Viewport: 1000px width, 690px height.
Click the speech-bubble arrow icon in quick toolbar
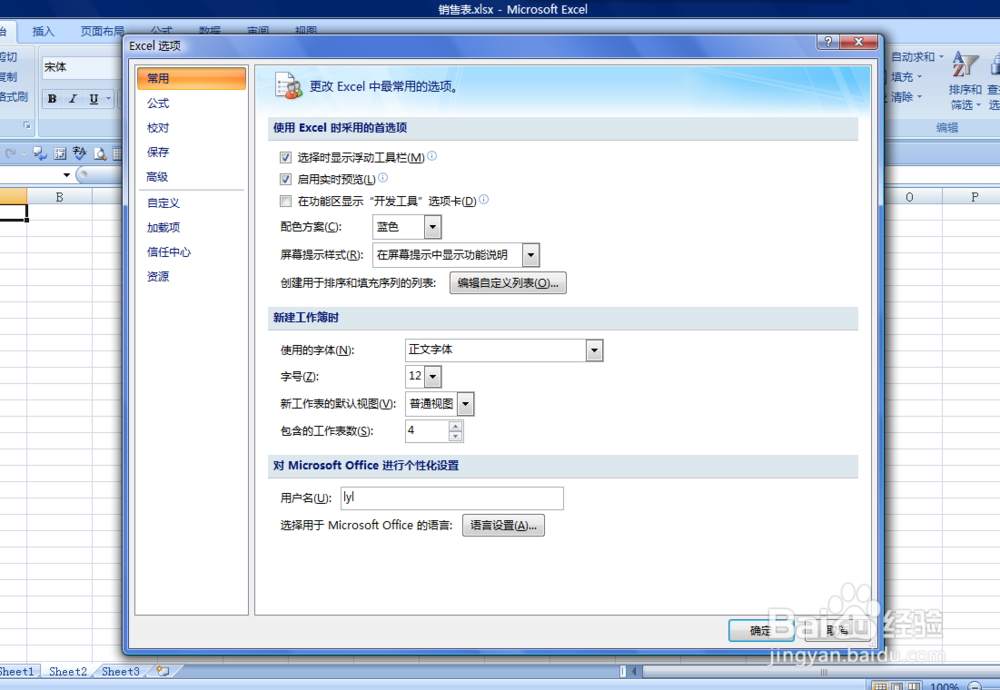pyautogui.click(x=40, y=154)
